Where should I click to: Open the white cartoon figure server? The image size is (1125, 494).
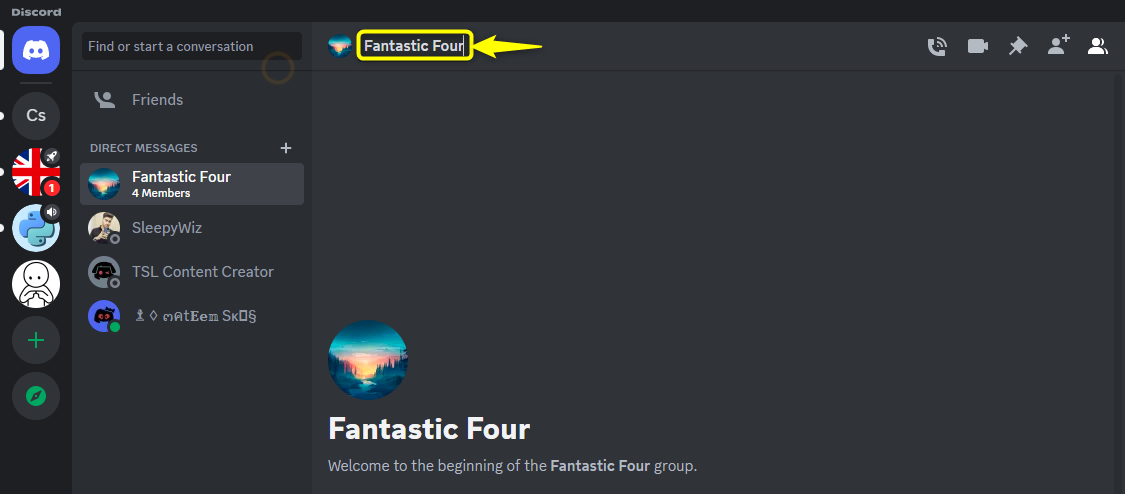[36, 284]
